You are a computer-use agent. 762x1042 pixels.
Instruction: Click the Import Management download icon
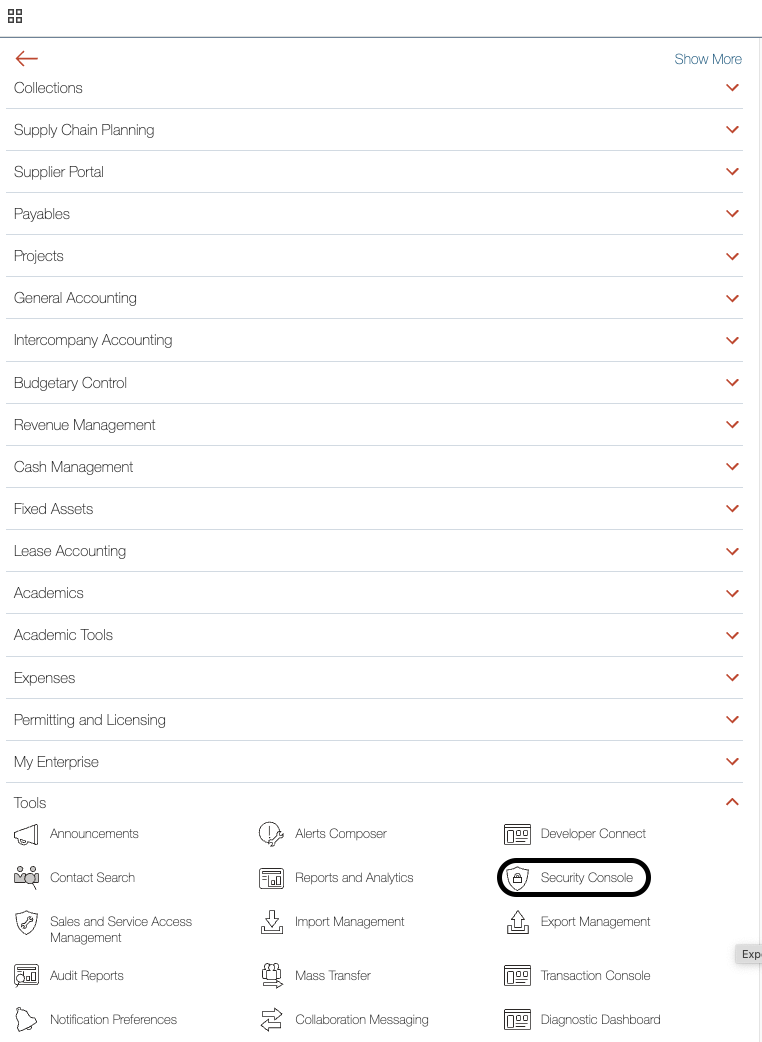(x=271, y=922)
